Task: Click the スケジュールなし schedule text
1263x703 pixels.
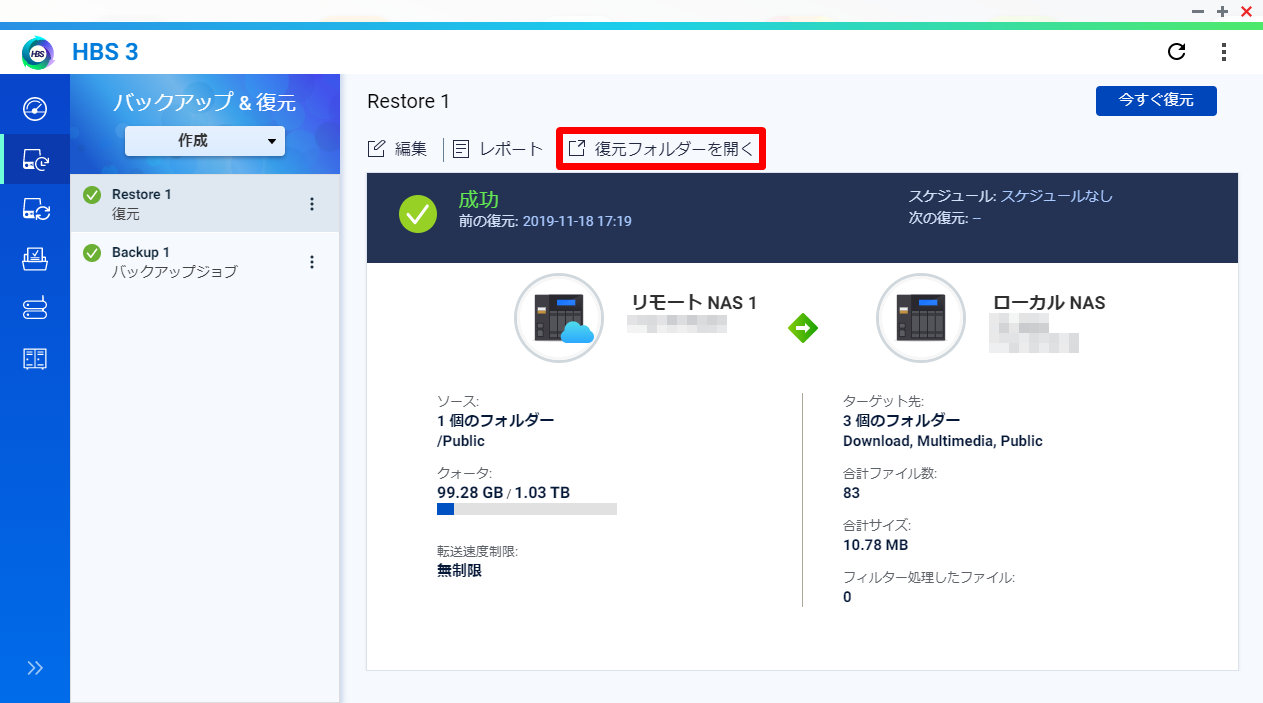Action: (1056, 196)
